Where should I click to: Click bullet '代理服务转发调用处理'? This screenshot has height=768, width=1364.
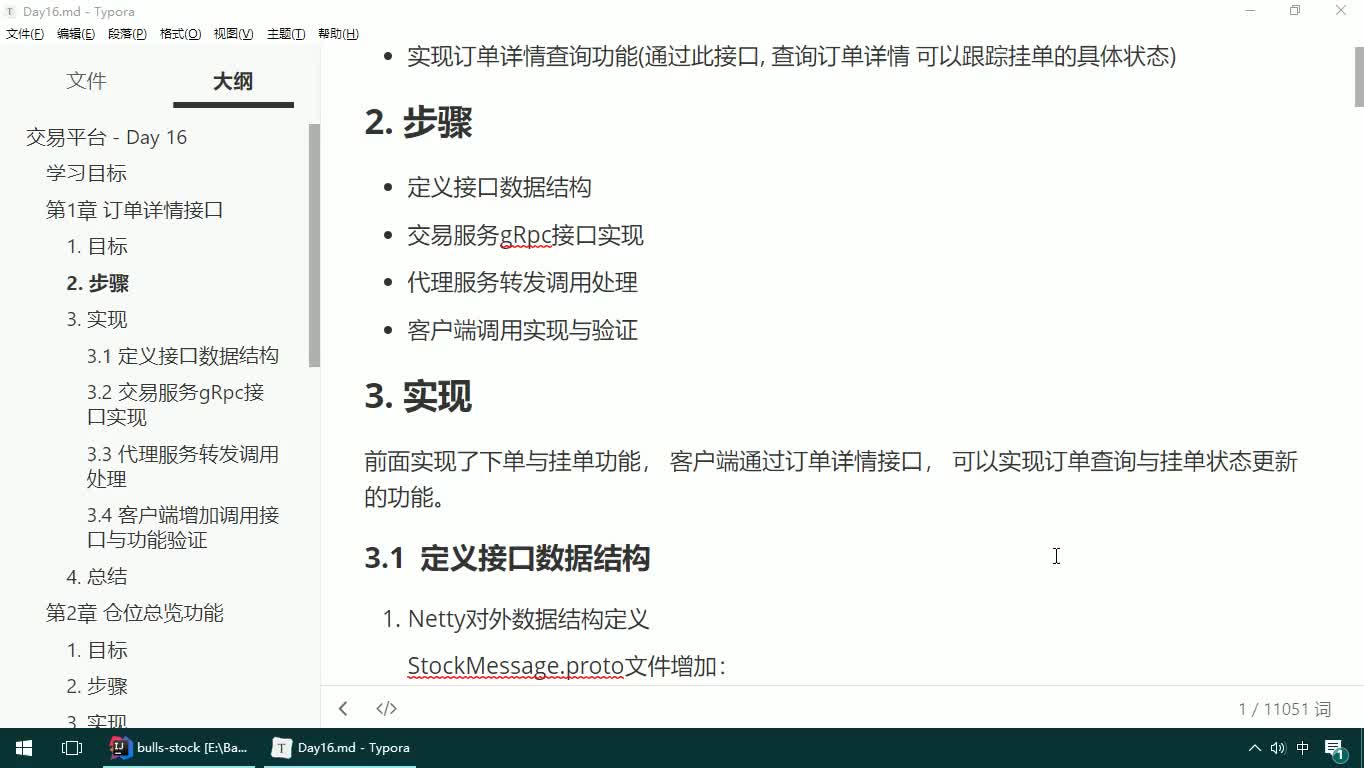pyautogui.click(x=522, y=282)
